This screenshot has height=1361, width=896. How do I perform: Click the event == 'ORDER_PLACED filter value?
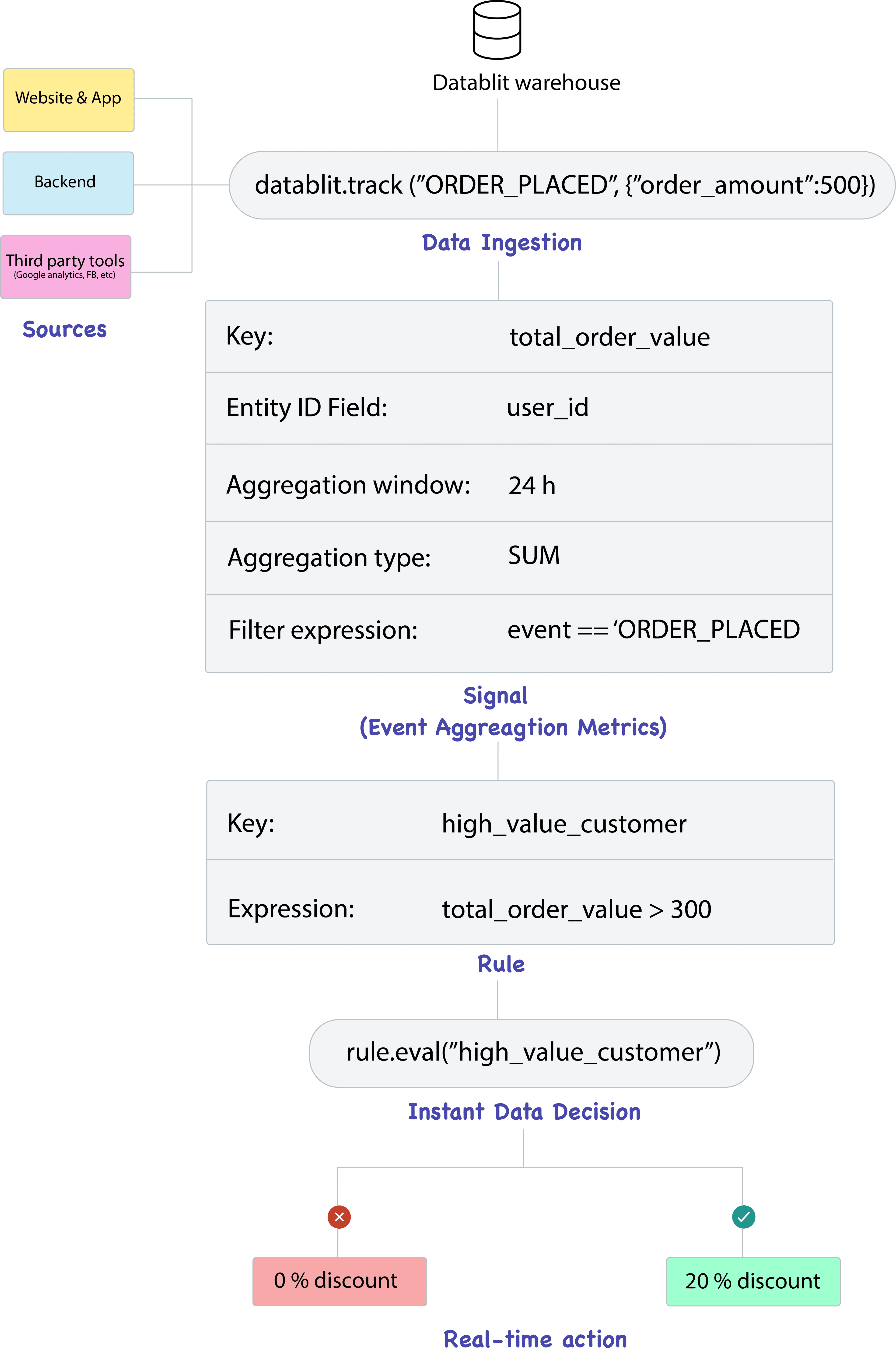(653, 630)
